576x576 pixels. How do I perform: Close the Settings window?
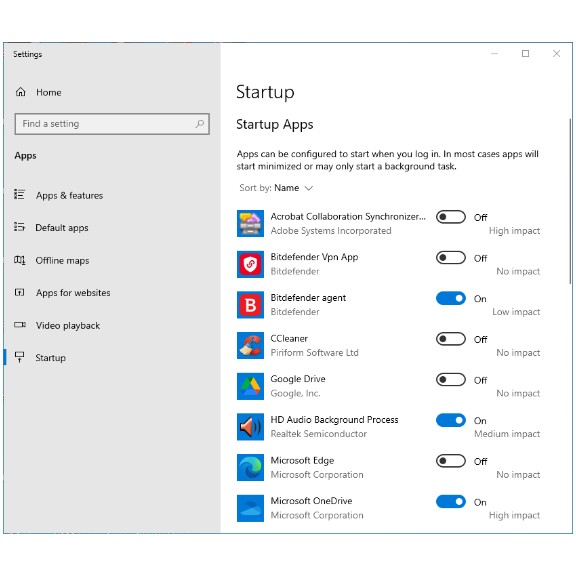pyautogui.click(x=556, y=54)
